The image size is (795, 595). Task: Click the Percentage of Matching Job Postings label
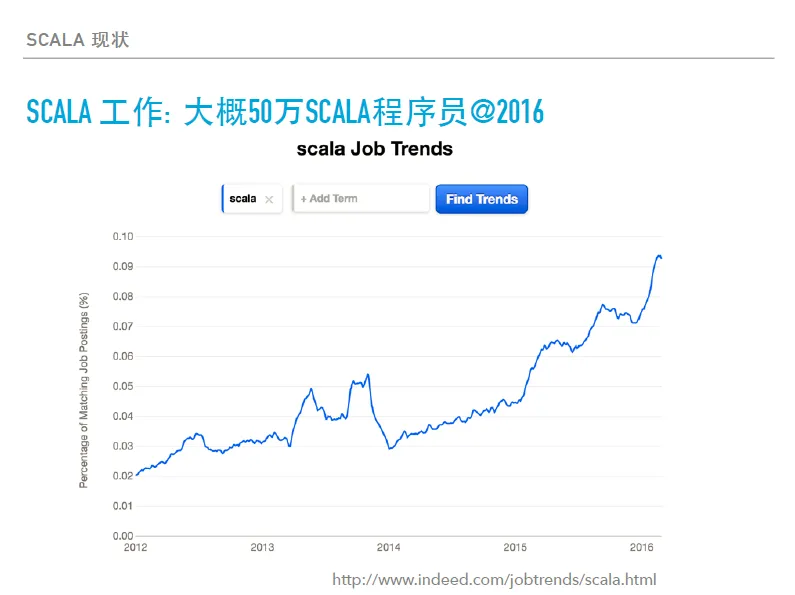(84, 390)
